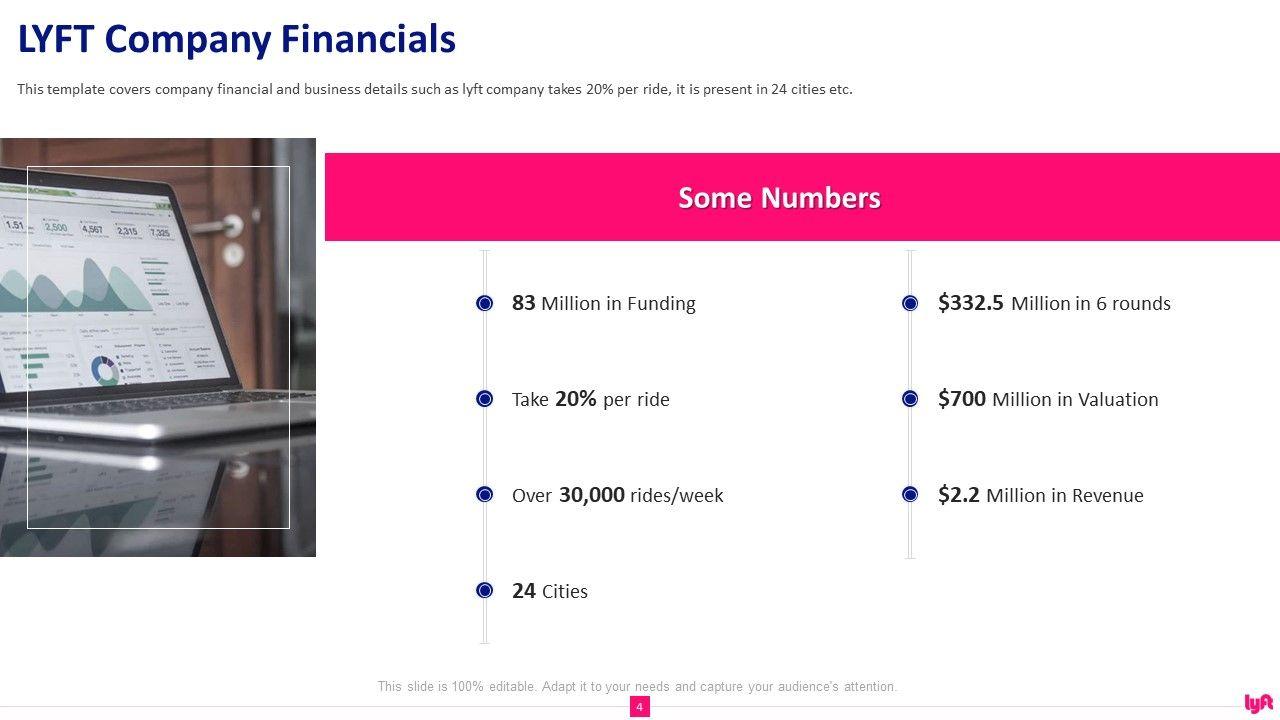Select the bullet next to $700 Million in Valuation
1280x720 pixels.
tap(910, 399)
